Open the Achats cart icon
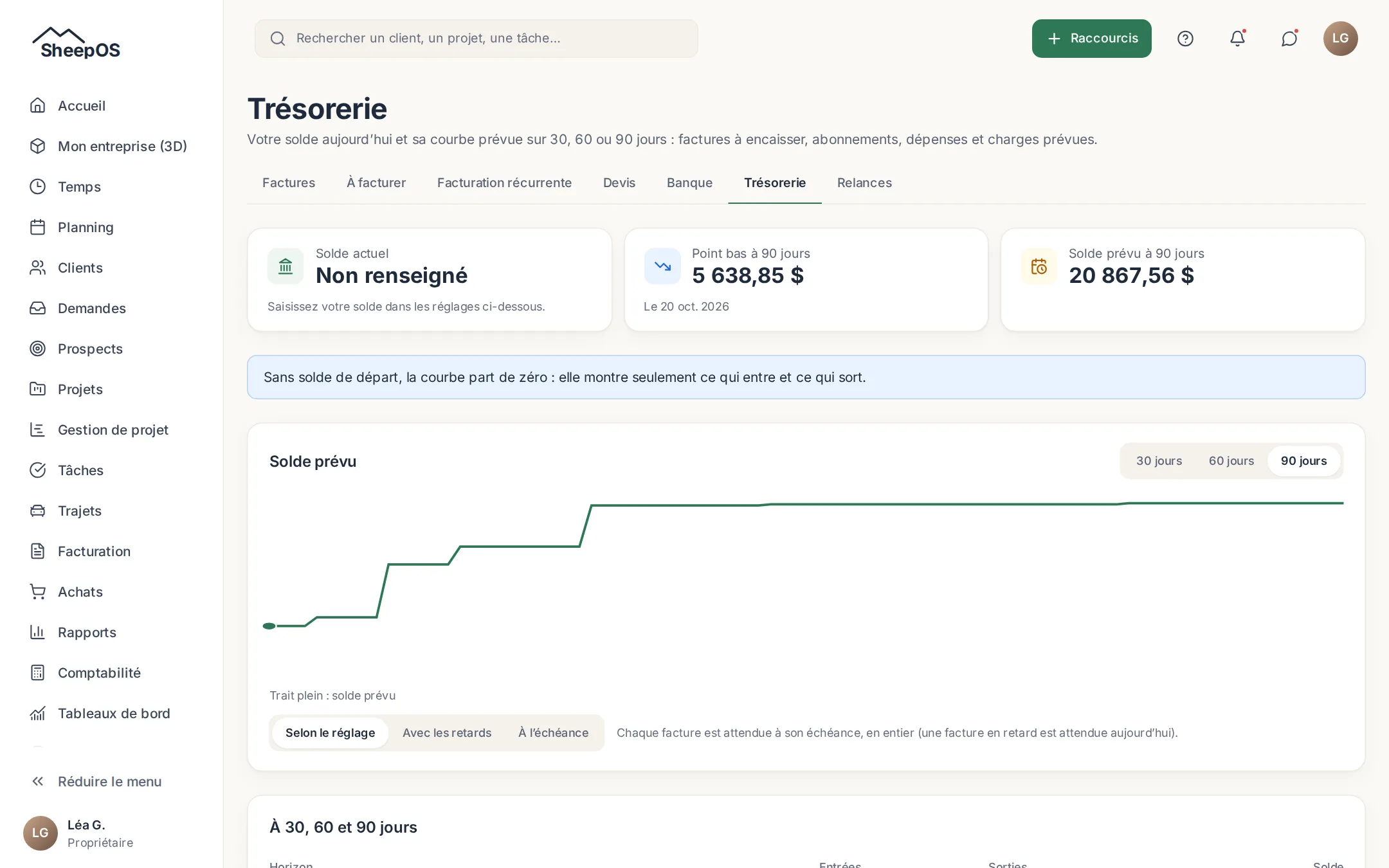Screen dimensions: 1389x868 (x=38, y=592)
